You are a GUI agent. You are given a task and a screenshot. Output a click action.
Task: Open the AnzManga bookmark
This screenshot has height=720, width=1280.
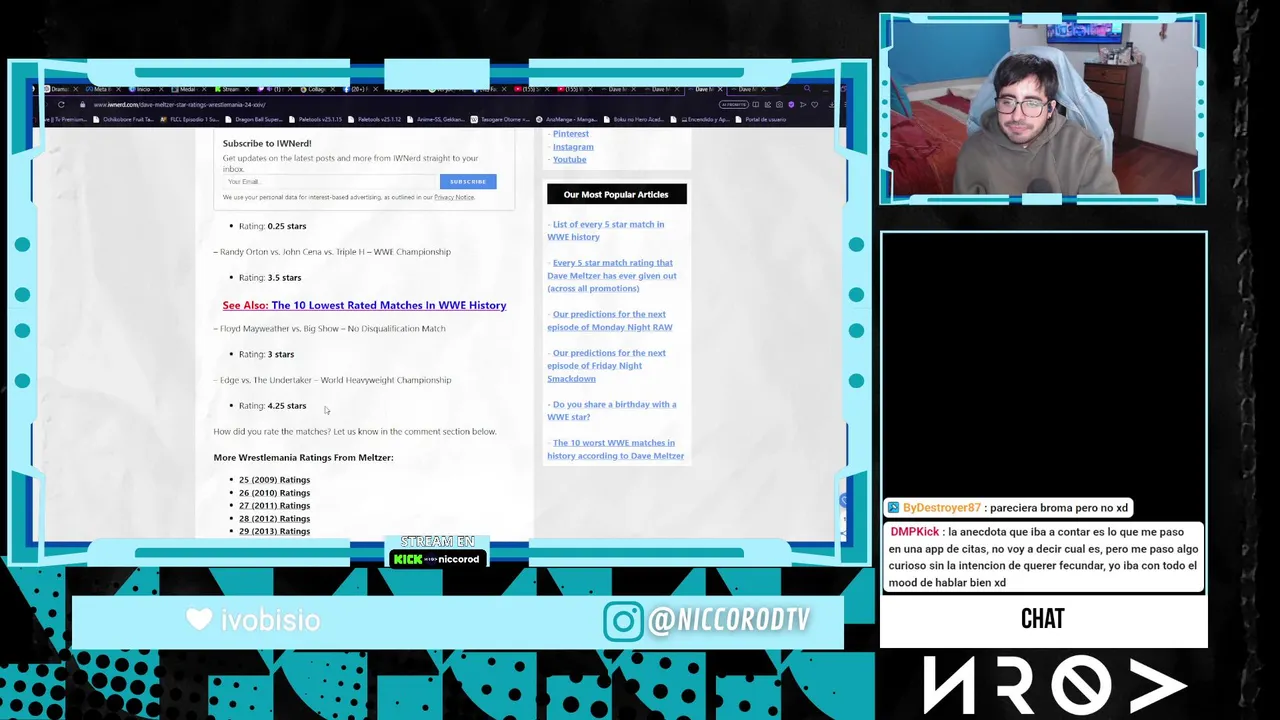pyautogui.click(x=567, y=119)
